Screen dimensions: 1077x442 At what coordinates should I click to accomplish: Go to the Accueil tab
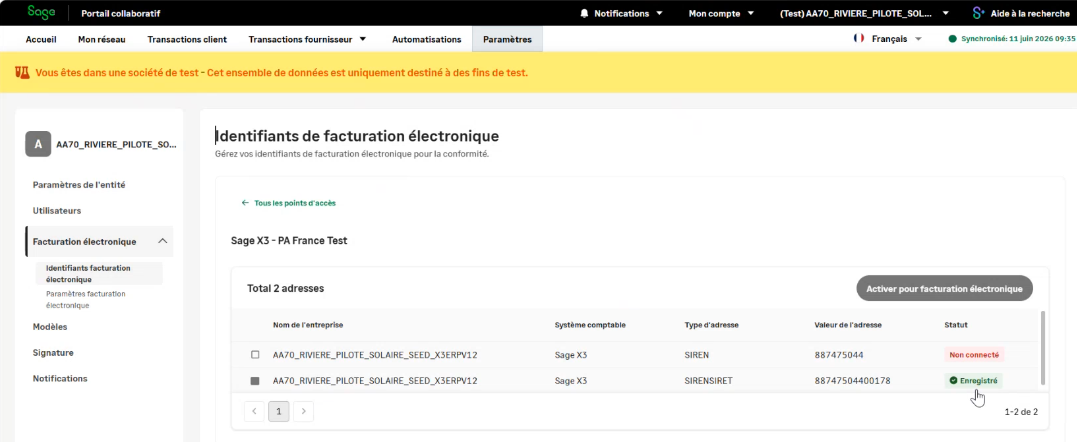point(41,39)
